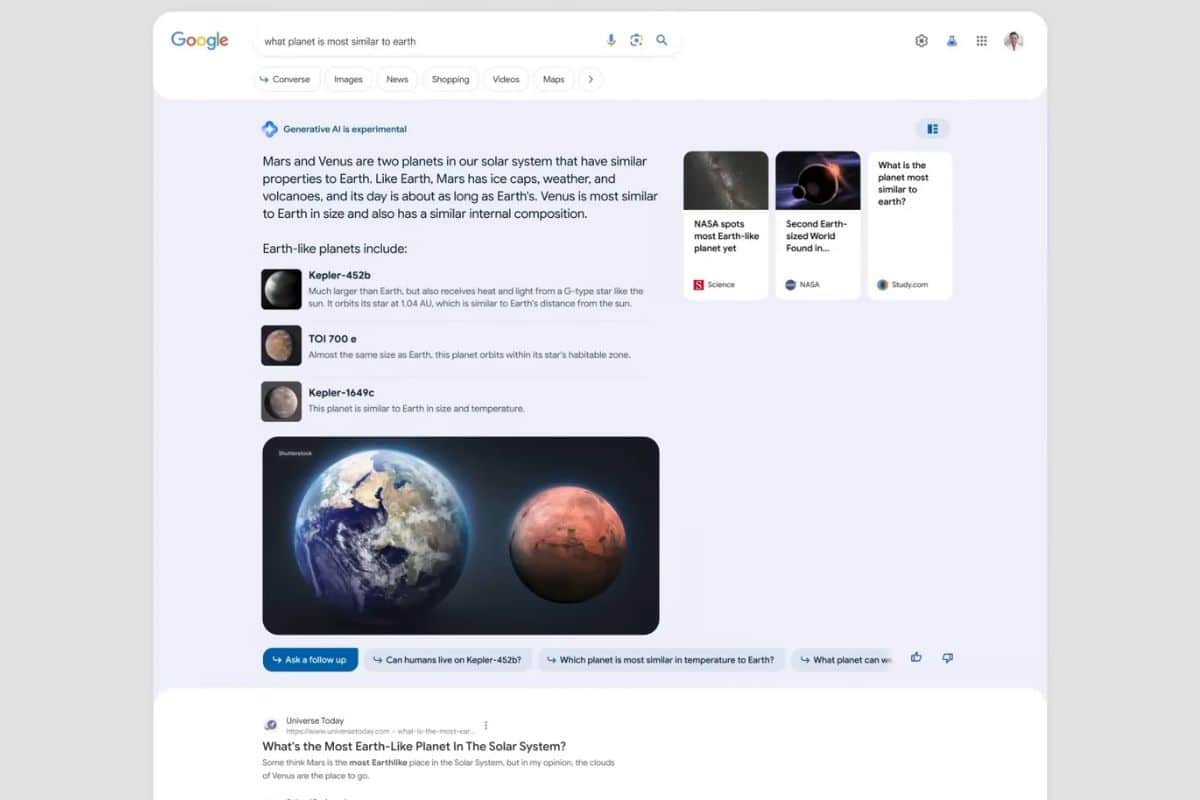The width and height of the screenshot is (1200, 800).
Task: Switch to News results
Action: pyautogui.click(x=397, y=79)
